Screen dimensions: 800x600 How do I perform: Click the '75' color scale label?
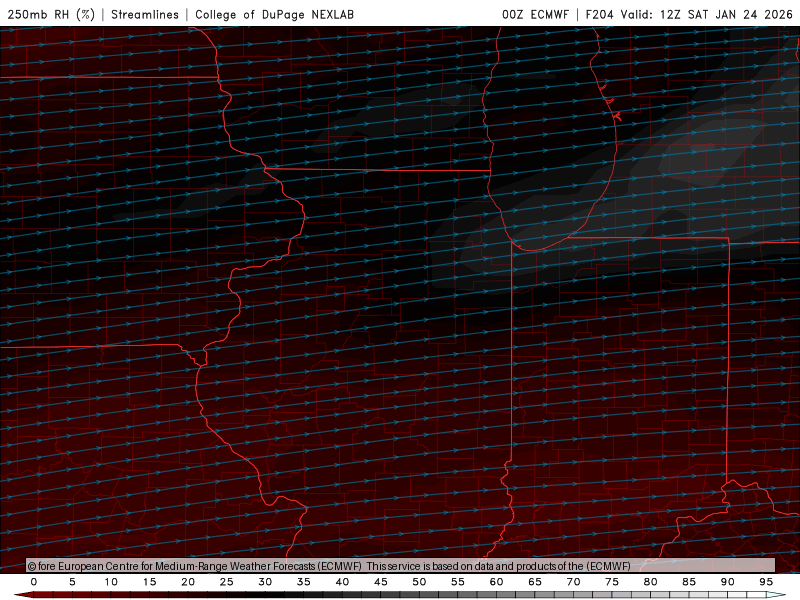point(612,582)
